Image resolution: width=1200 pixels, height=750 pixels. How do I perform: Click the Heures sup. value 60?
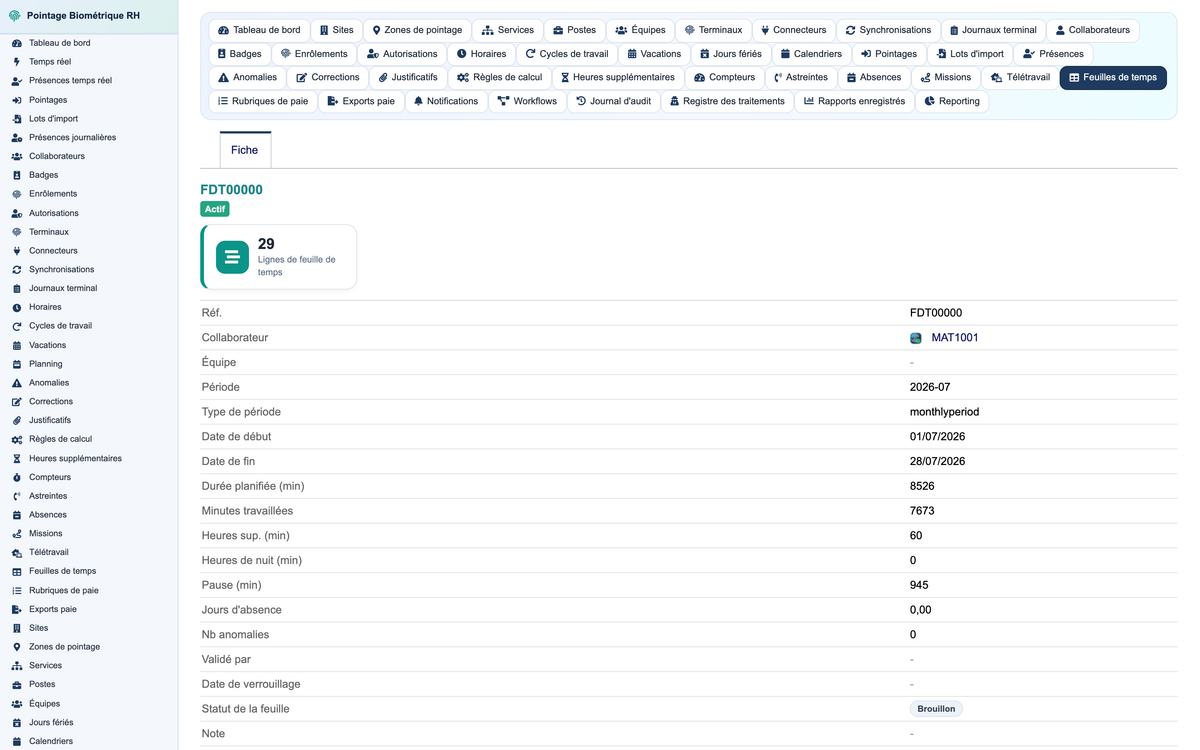pos(916,536)
